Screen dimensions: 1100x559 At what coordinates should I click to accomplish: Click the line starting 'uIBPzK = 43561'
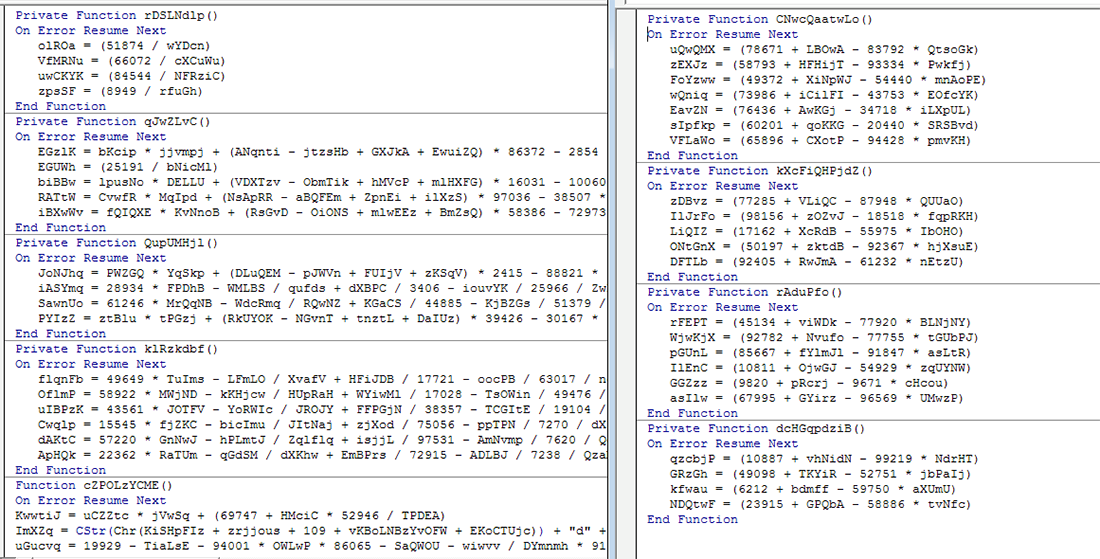point(322,410)
